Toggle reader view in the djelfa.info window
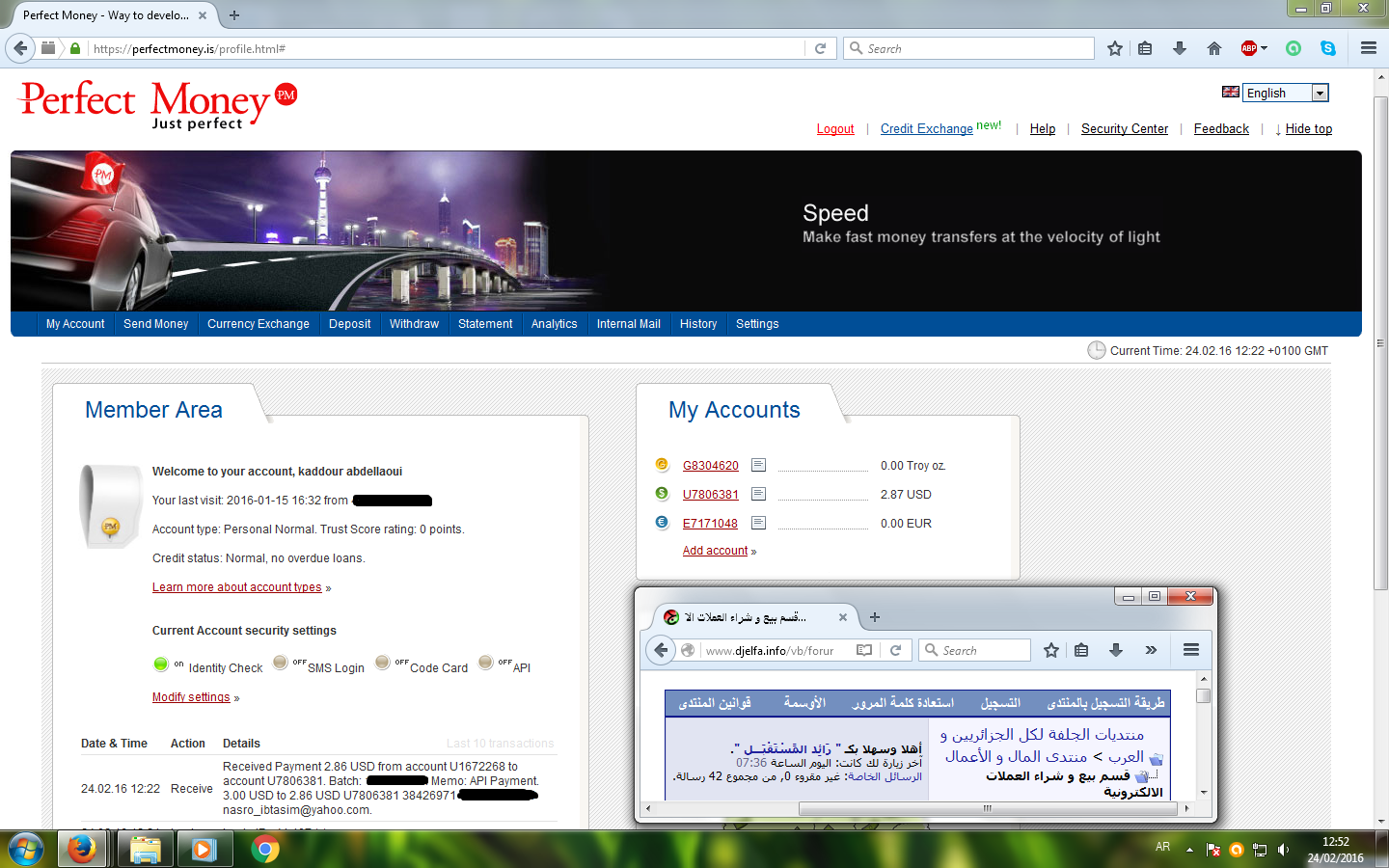Image resolution: width=1389 pixels, height=868 pixels. tap(864, 650)
